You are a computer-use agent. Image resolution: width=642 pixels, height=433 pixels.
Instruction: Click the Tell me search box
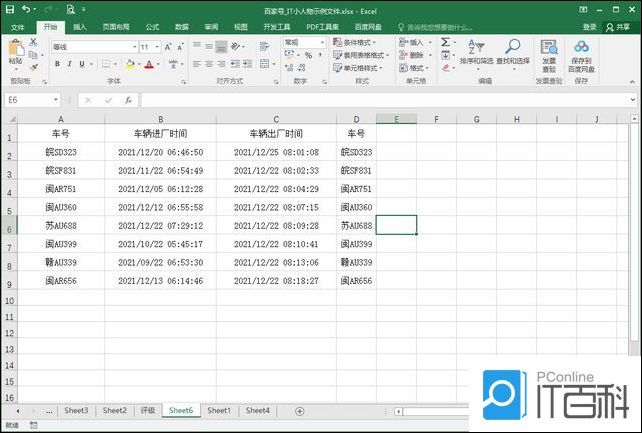point(435,27)
